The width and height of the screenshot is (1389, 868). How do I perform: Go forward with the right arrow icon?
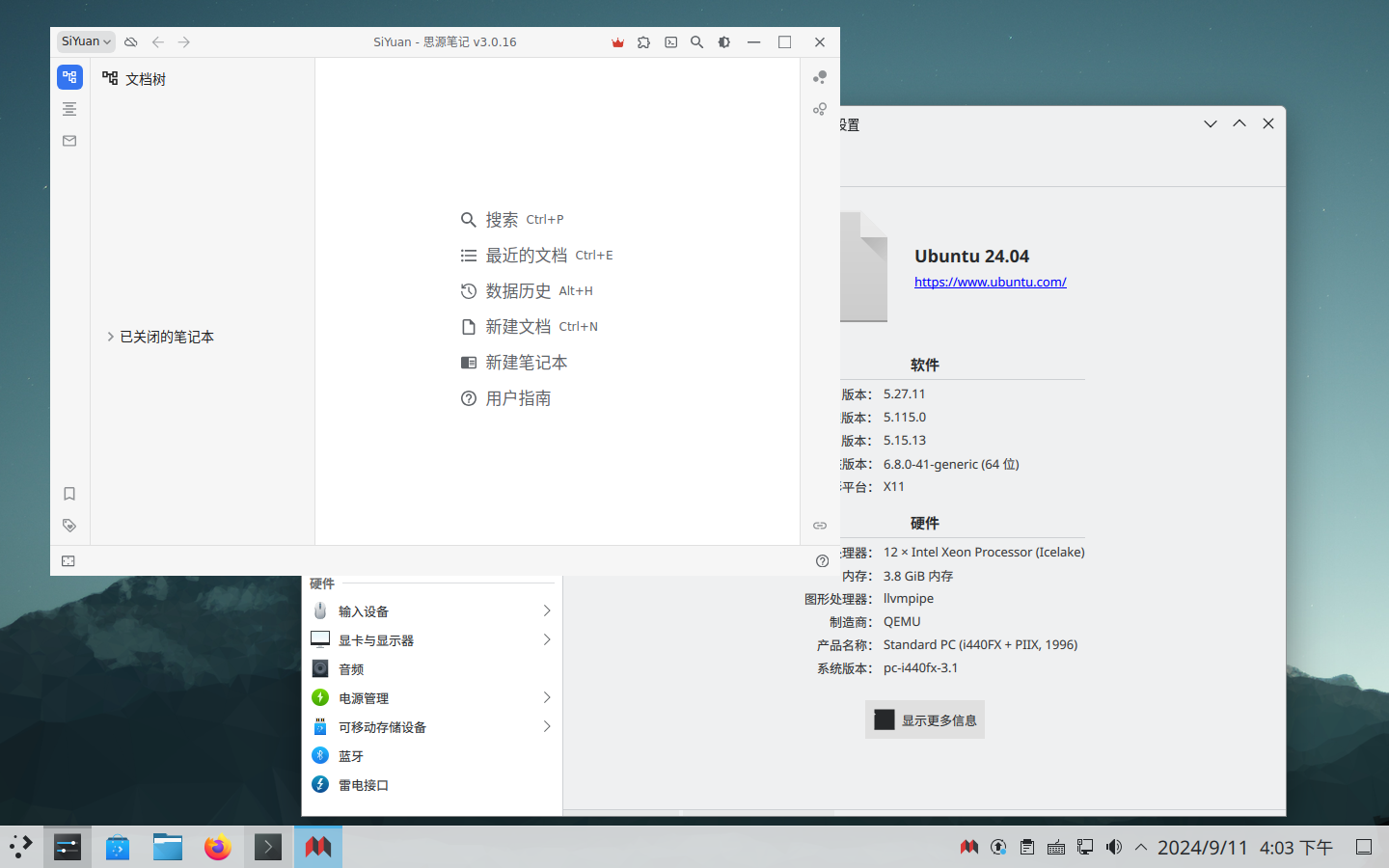click(x=184, y=42)
